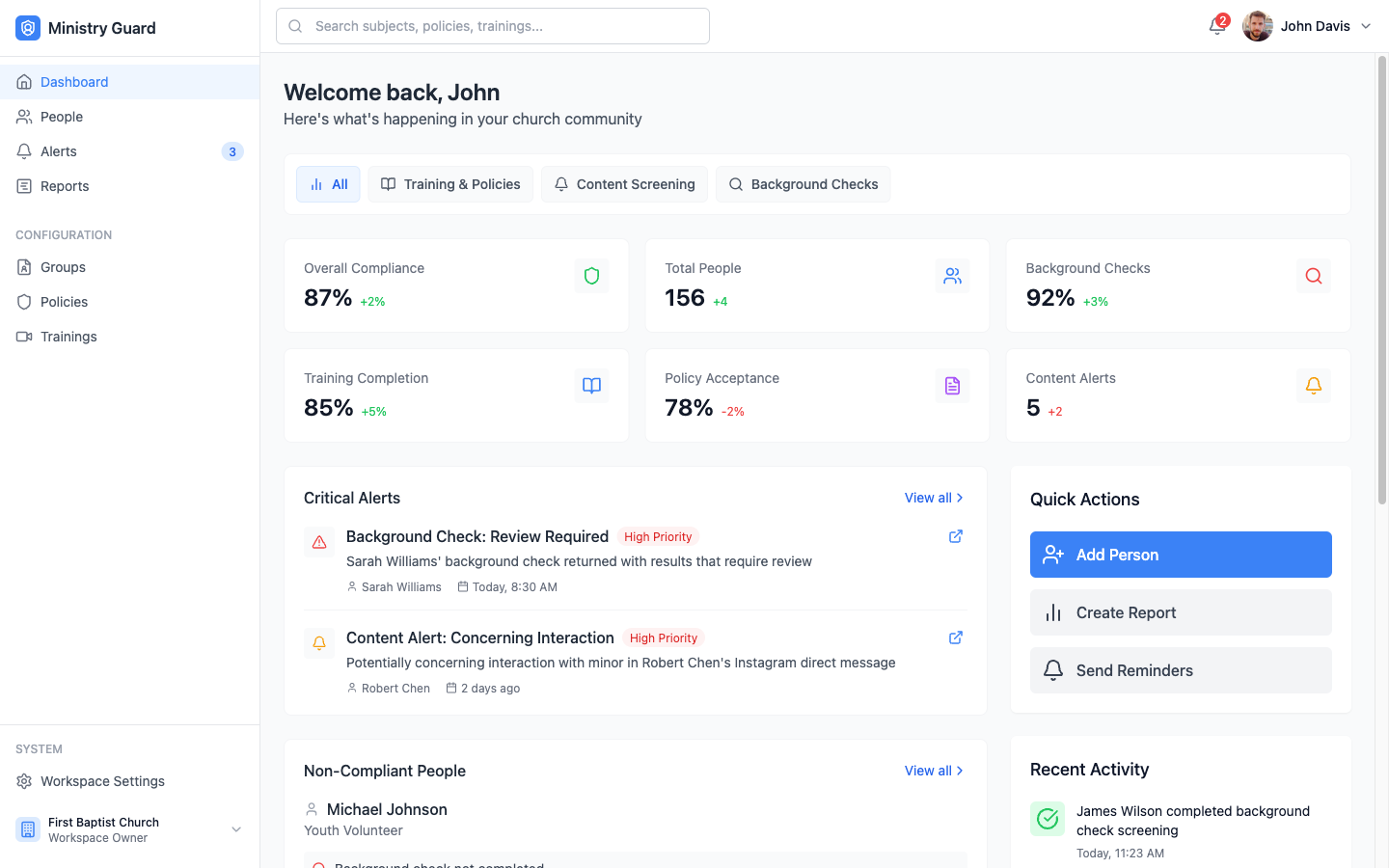Open the Content Screening filter tab
Image resolution: width=1389 pixels, height=868 pixels.
tap(624, 183)
